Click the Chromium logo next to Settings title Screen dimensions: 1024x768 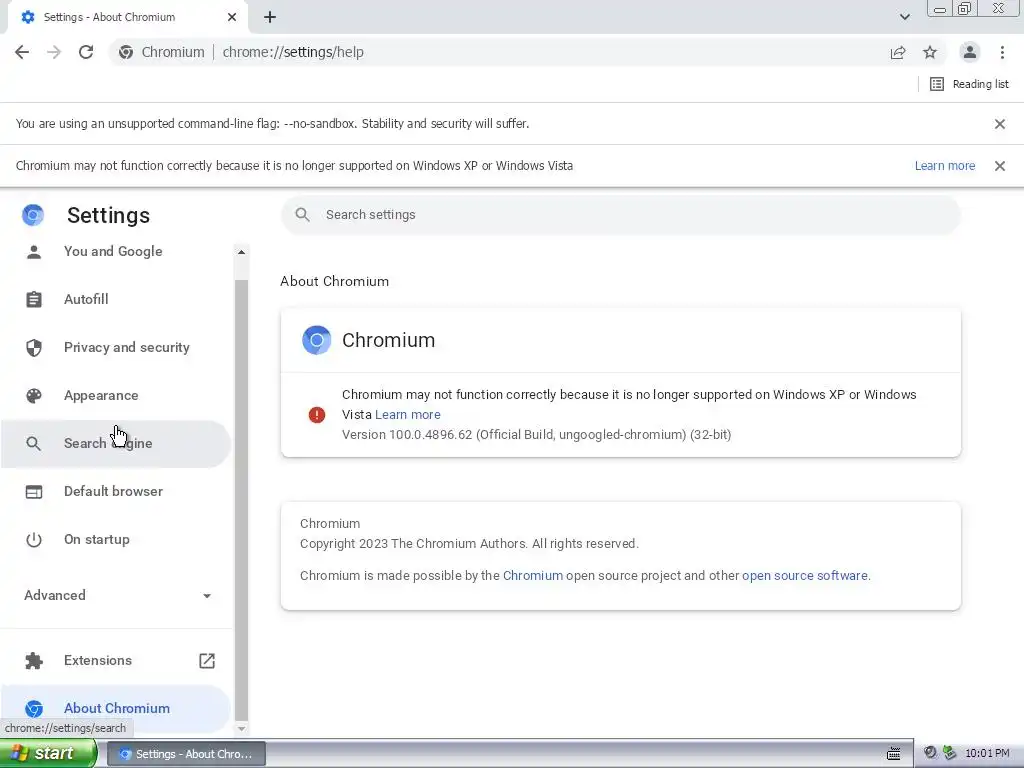pos(33,215)
